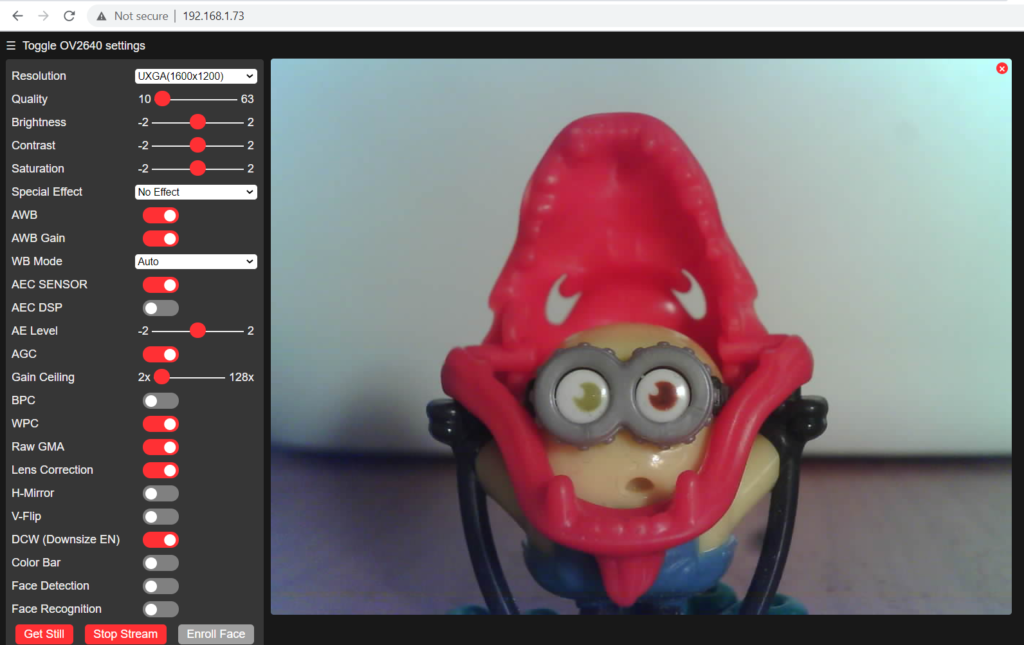Enable the AEC DSP switch
The image size is (1024, 645).
(161, 308)
